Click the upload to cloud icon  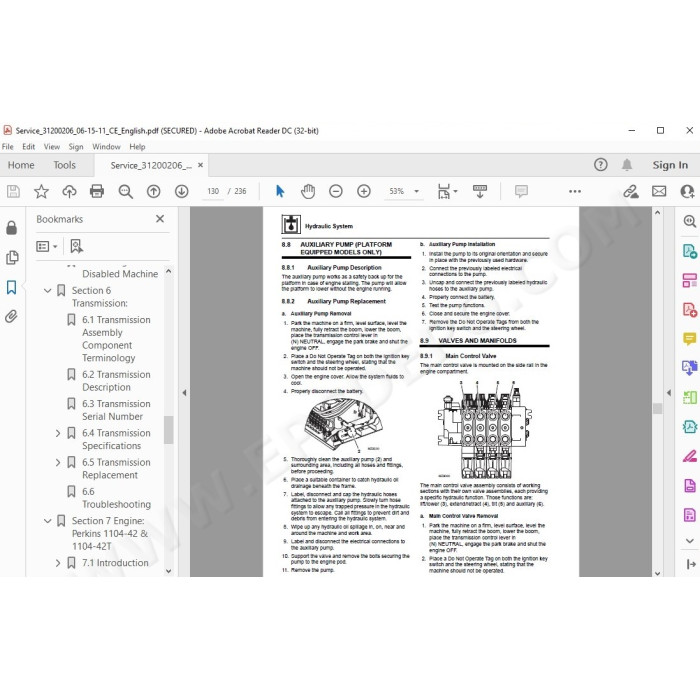(69, 192)
